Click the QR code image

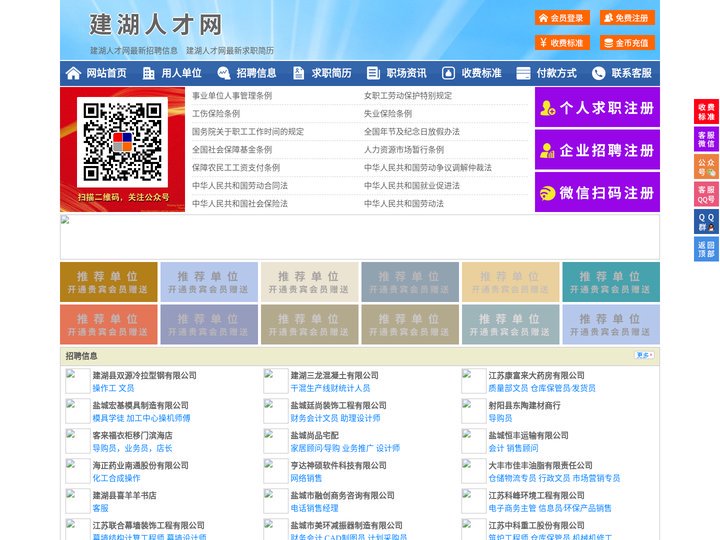tap(122, 142)
